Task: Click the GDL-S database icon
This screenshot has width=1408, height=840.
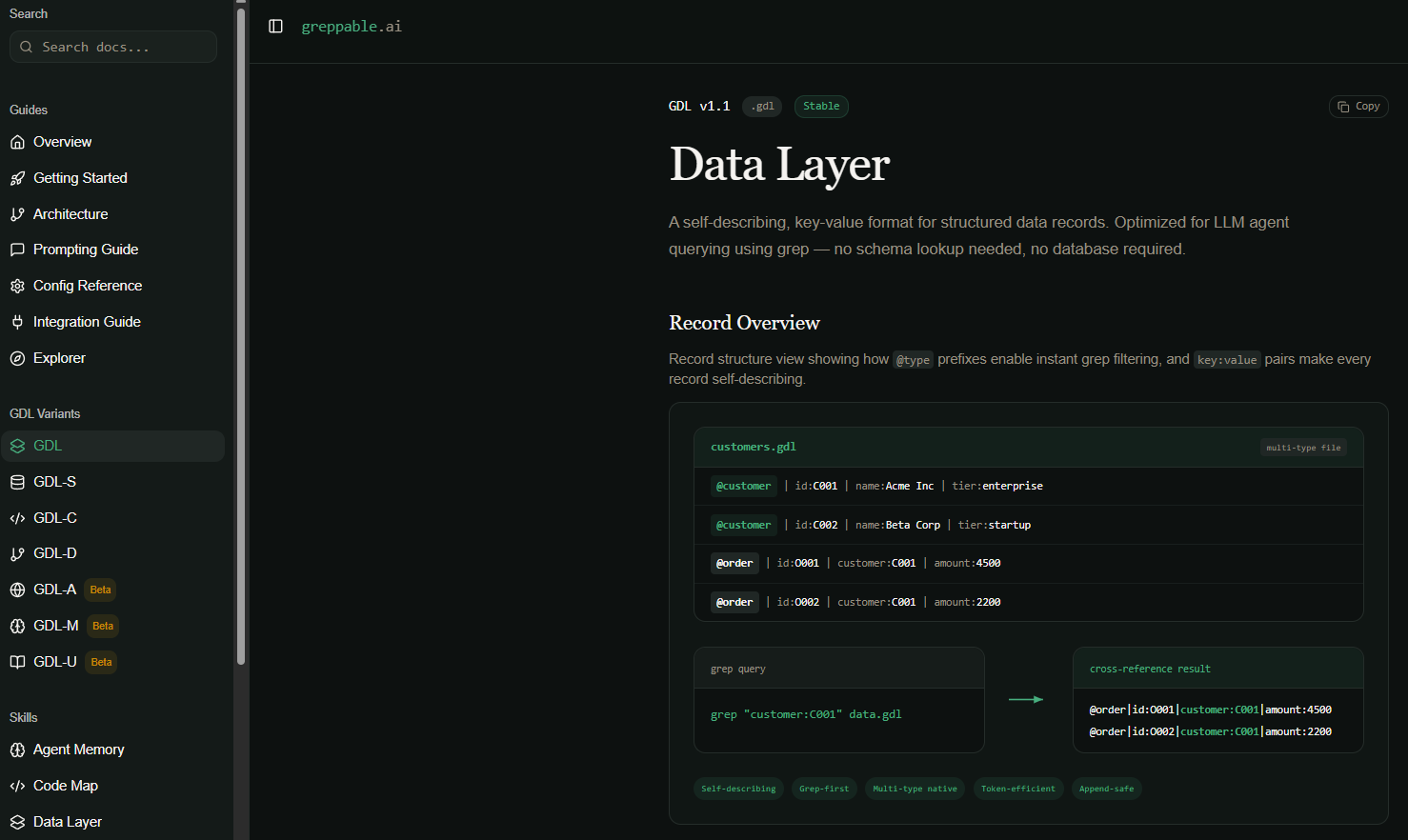Action: [x=17, y=482]
